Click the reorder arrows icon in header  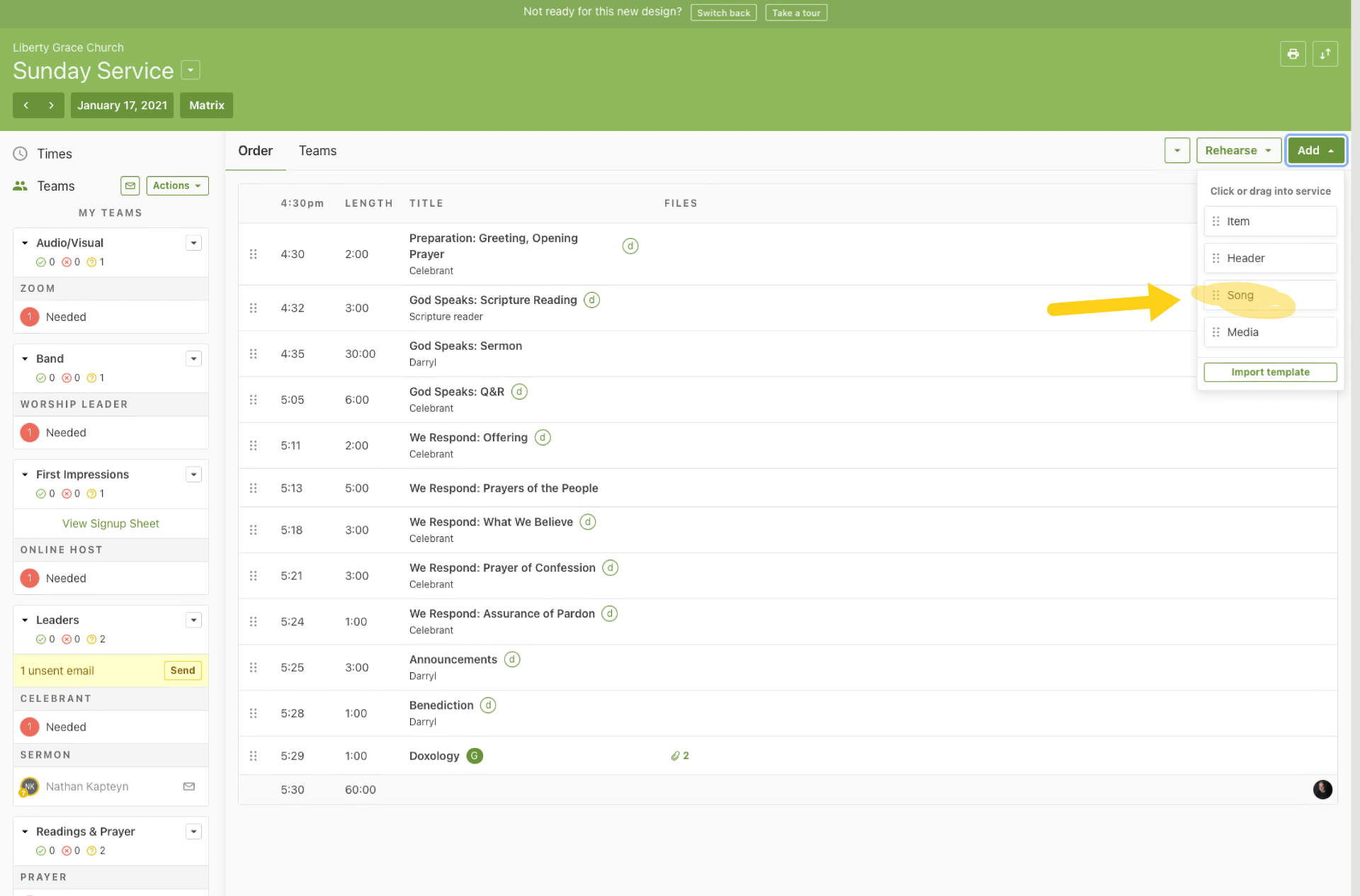(x=1325, y=54)
